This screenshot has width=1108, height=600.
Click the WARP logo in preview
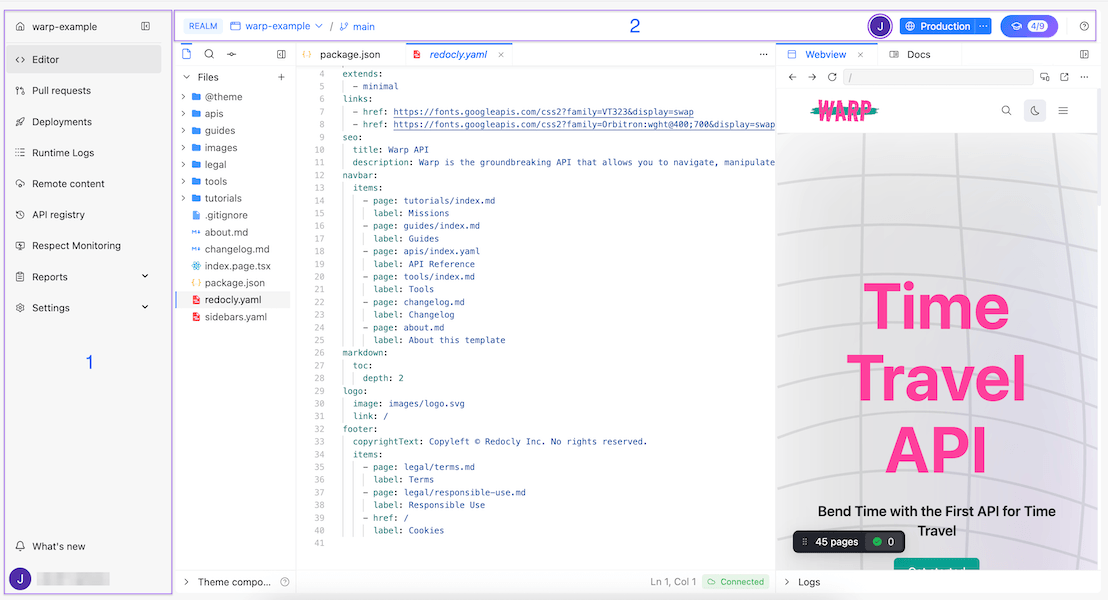[844, 110]
